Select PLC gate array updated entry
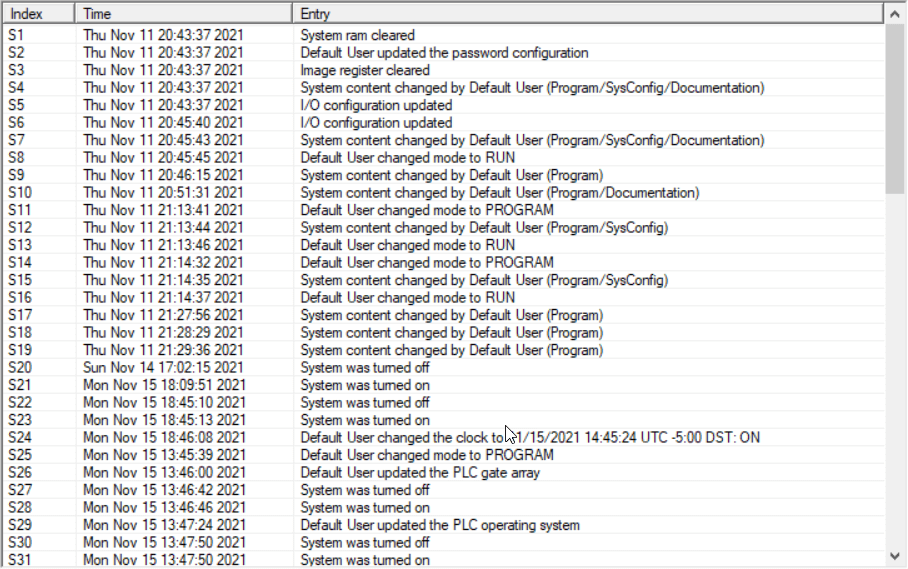This screenshot has width=908, height=569. pos(420,473)
